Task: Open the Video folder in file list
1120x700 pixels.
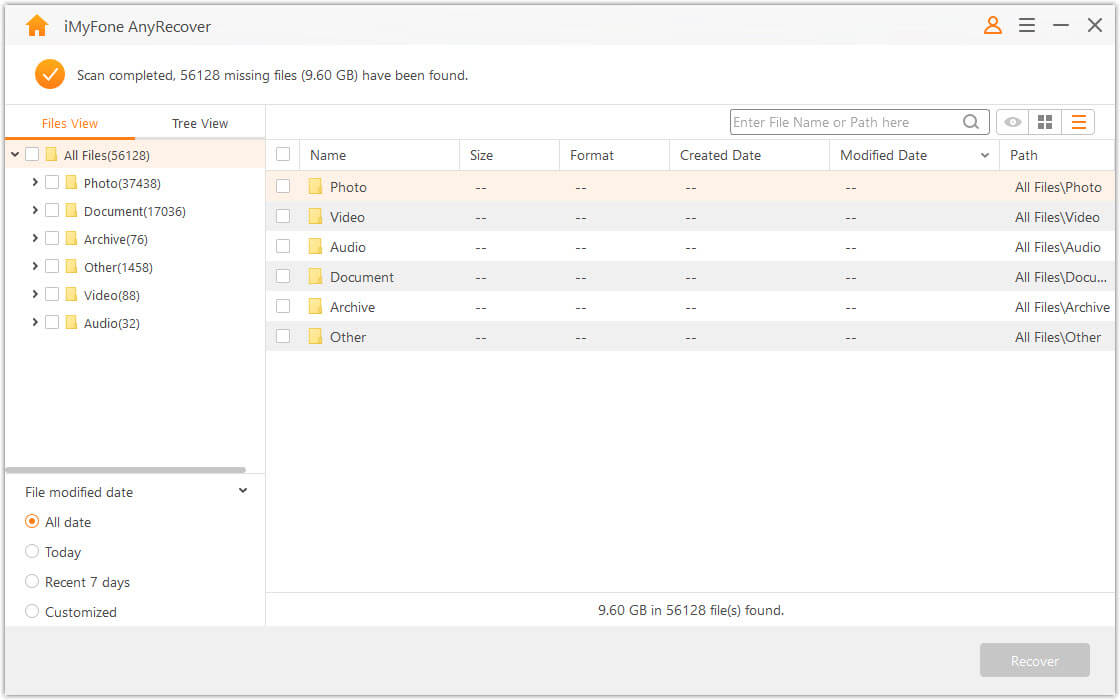Action: tap(347, 217)
